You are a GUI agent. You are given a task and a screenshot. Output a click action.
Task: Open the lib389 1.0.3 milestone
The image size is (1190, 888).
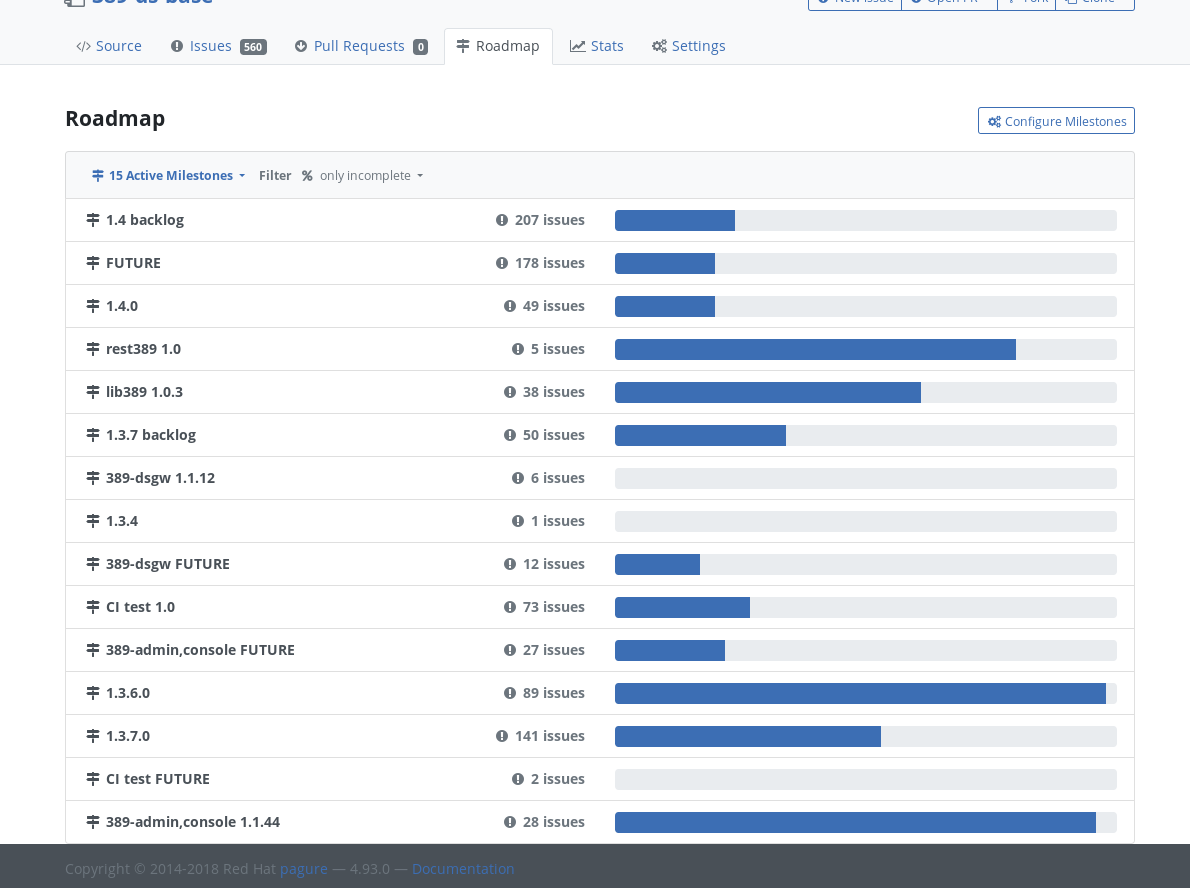pos(144,392)
